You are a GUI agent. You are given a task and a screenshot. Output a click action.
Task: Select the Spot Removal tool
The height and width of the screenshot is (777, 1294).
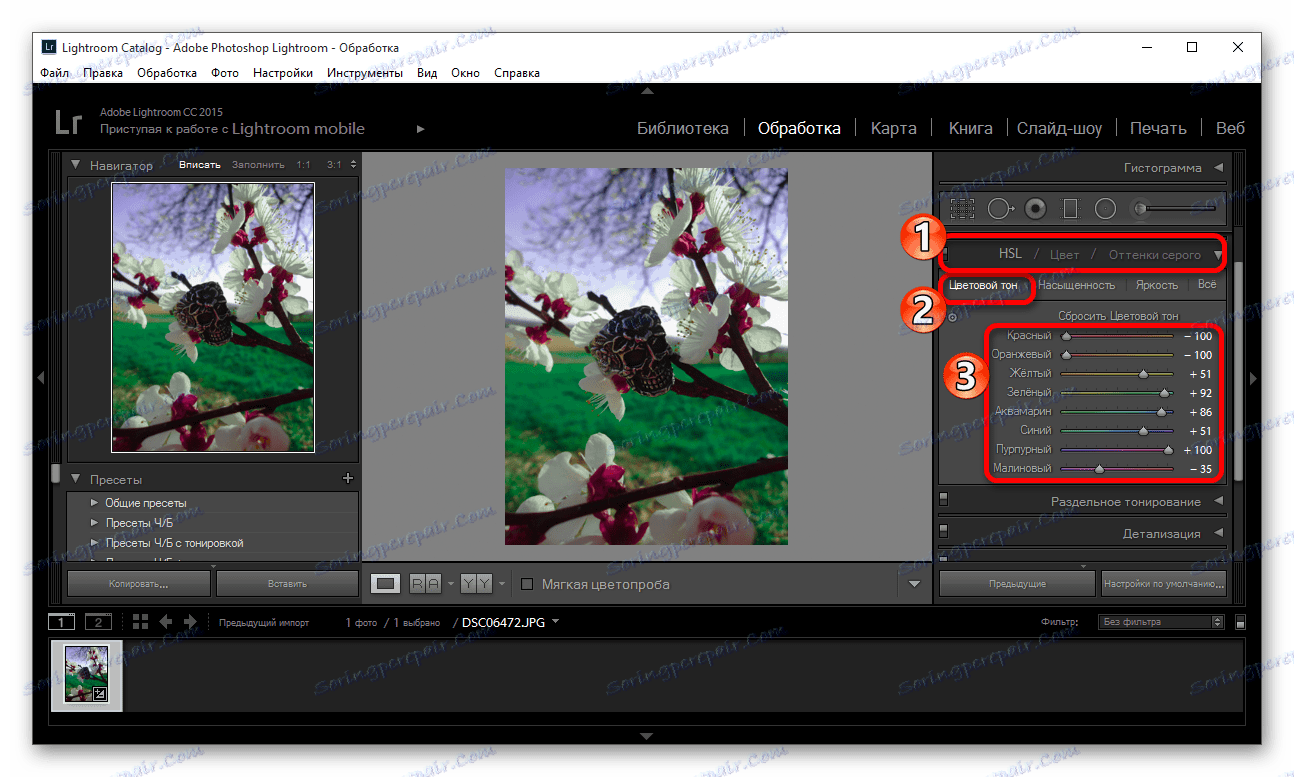[1001, 208]
